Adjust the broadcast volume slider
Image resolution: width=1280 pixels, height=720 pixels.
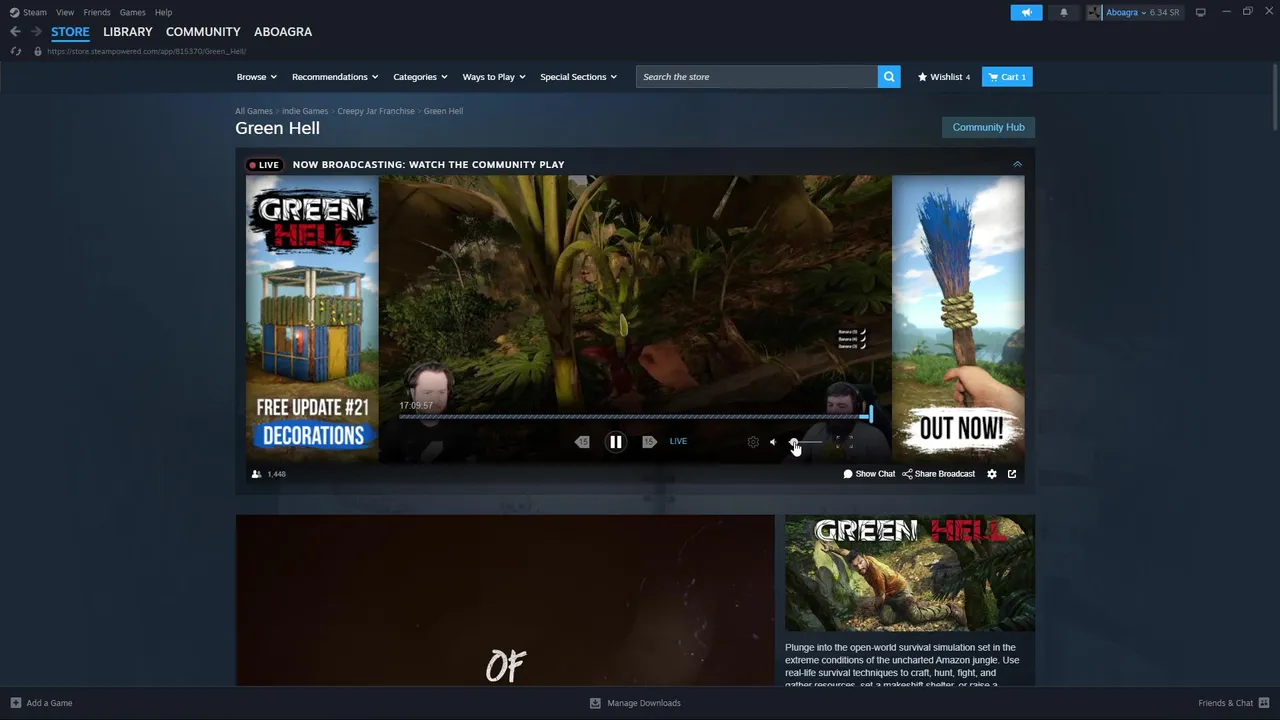804,442
